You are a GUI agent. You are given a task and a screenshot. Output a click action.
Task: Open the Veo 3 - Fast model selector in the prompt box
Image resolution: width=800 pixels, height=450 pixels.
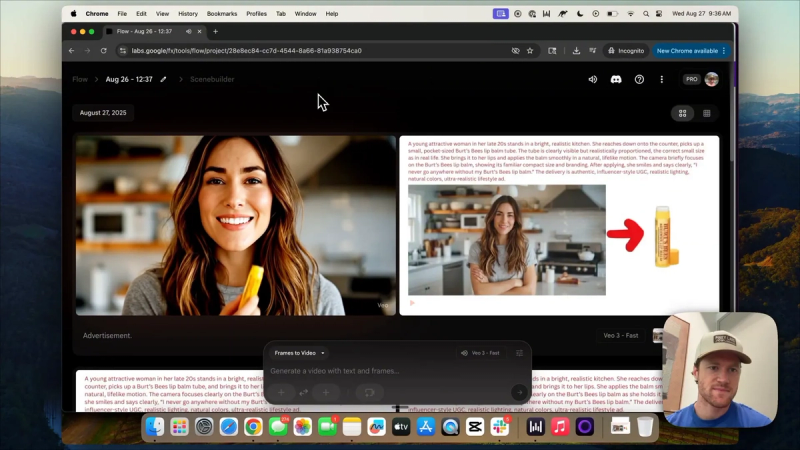coord(481,353)
